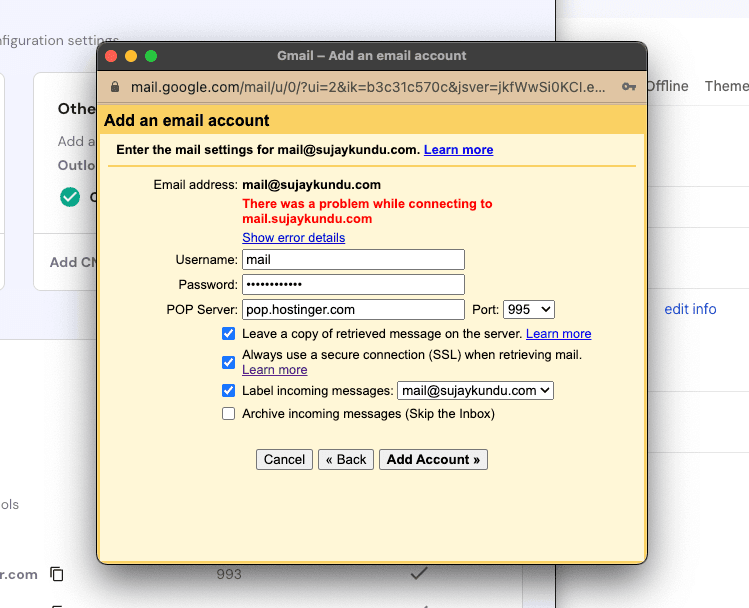Click the red close window button
Image resolution: width=749 pixels, height=608 pixels.
tap(111, 56)
